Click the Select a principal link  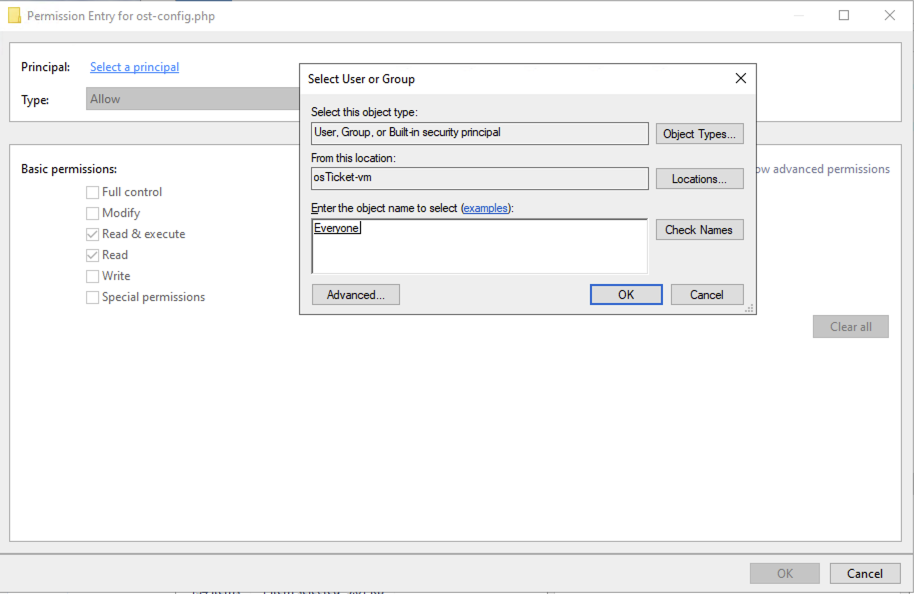134,66
